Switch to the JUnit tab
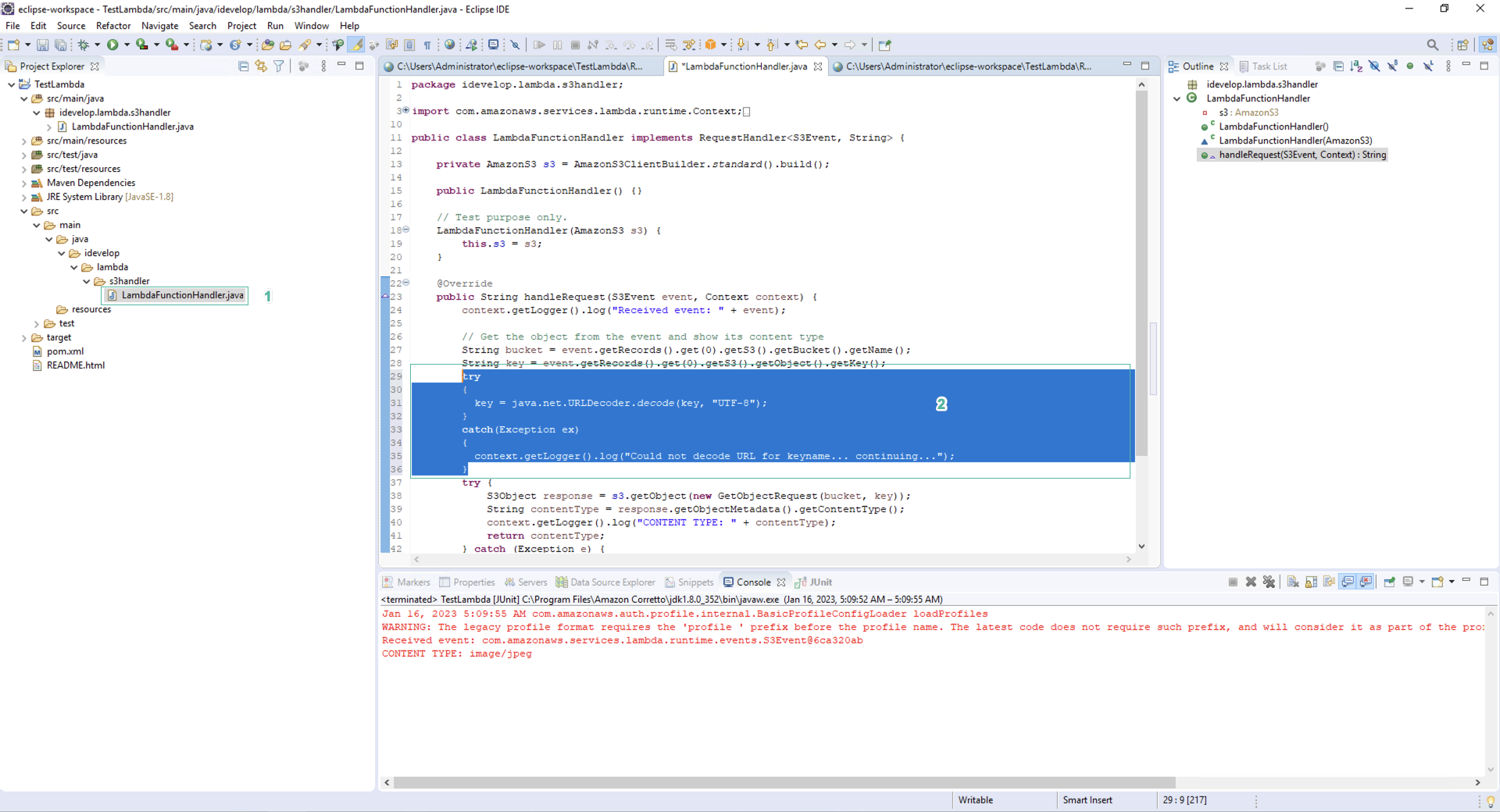This screenshot has width=1500, height=812. coord(813,582)
